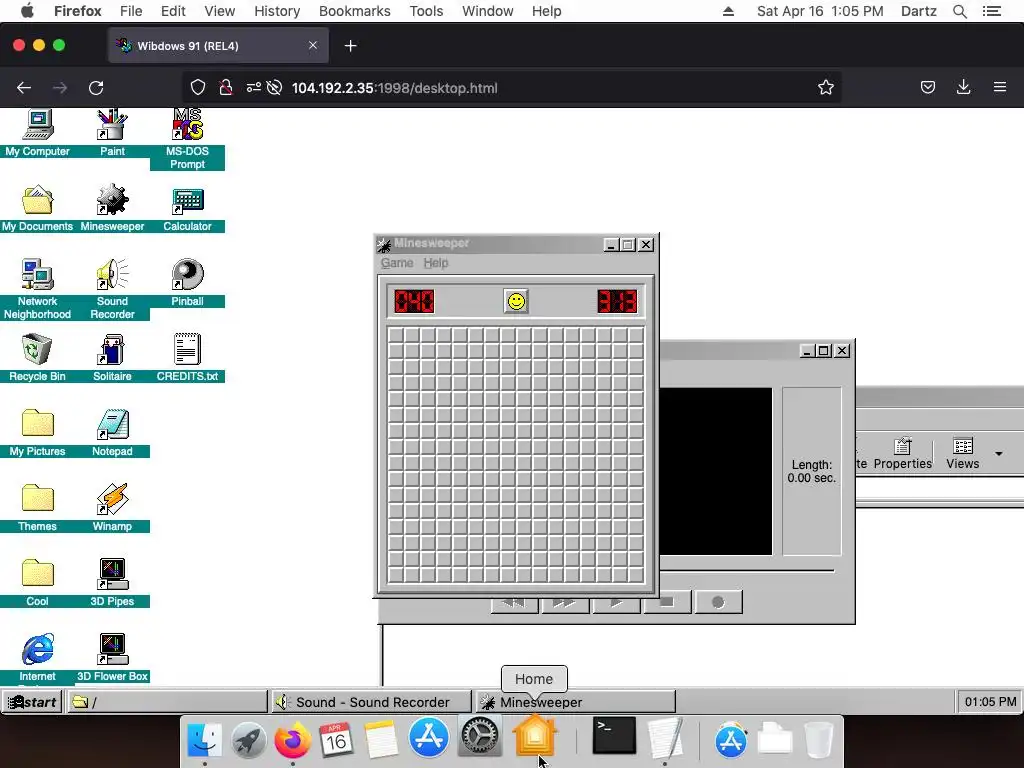Minimize the Minesweeper window
Screen dimensions: 1024x768
point(611,244)
